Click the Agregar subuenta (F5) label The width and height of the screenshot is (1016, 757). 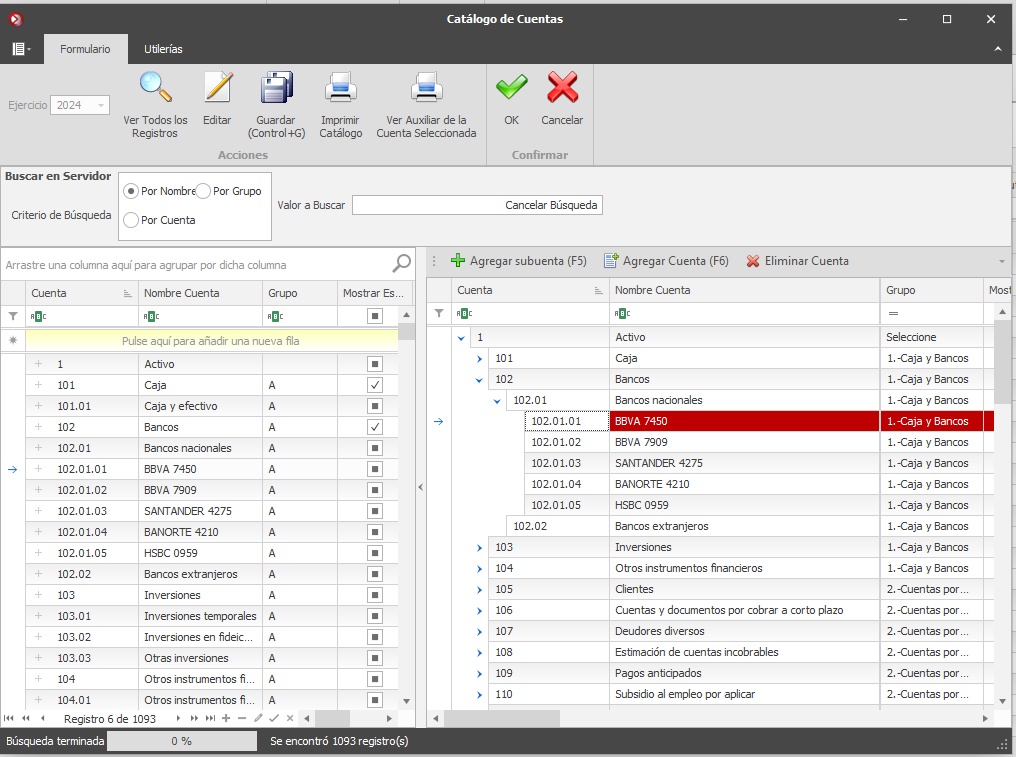point(528,261)
